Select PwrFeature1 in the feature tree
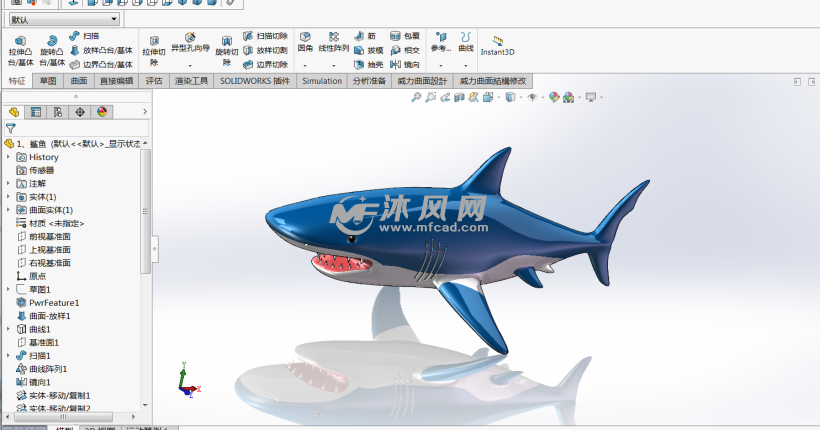820x430 pixels. [54, 302]
